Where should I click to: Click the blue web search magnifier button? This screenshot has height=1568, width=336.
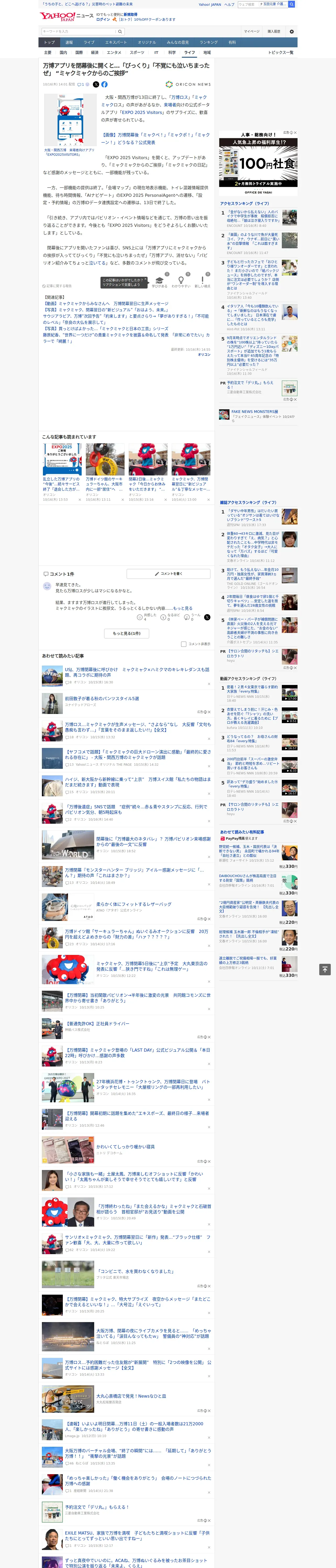[x=292, y=4]
